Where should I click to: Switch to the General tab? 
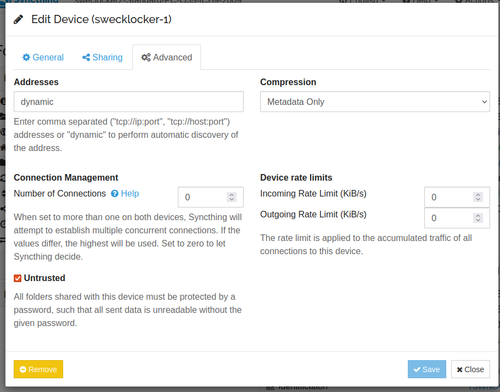pyautogui.click(x=43, y=57)
